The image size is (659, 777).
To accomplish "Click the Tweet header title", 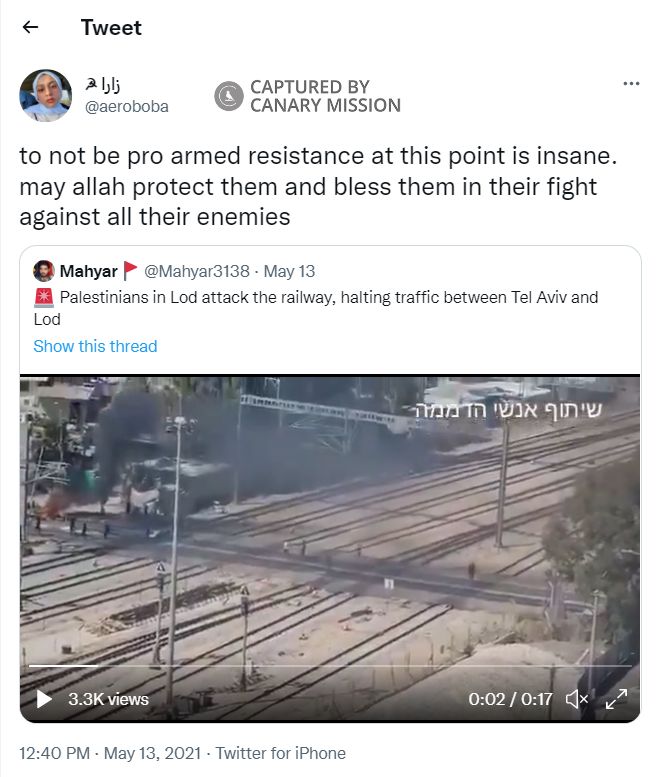I will (x=111, y=27).
